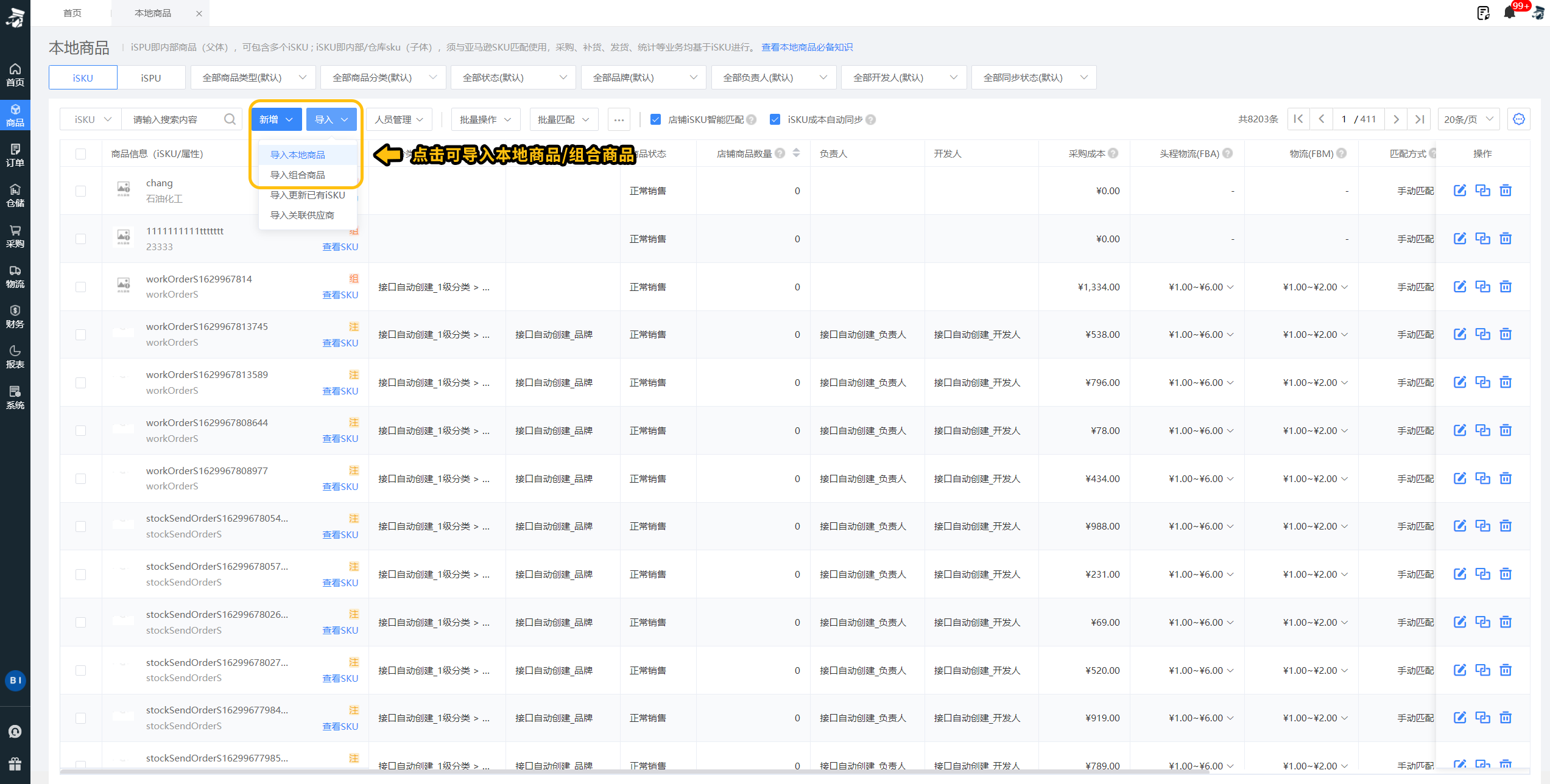Viewport: 1550px width, 784px height.
Task: Copy the chang product row
Action: pyautogui.click(x=1483, y=191)
